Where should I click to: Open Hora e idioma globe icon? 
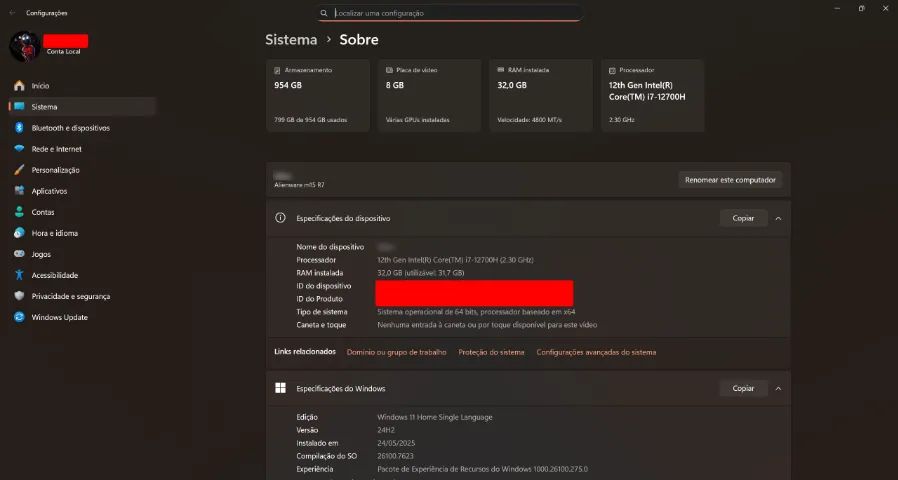coord(19,233)
